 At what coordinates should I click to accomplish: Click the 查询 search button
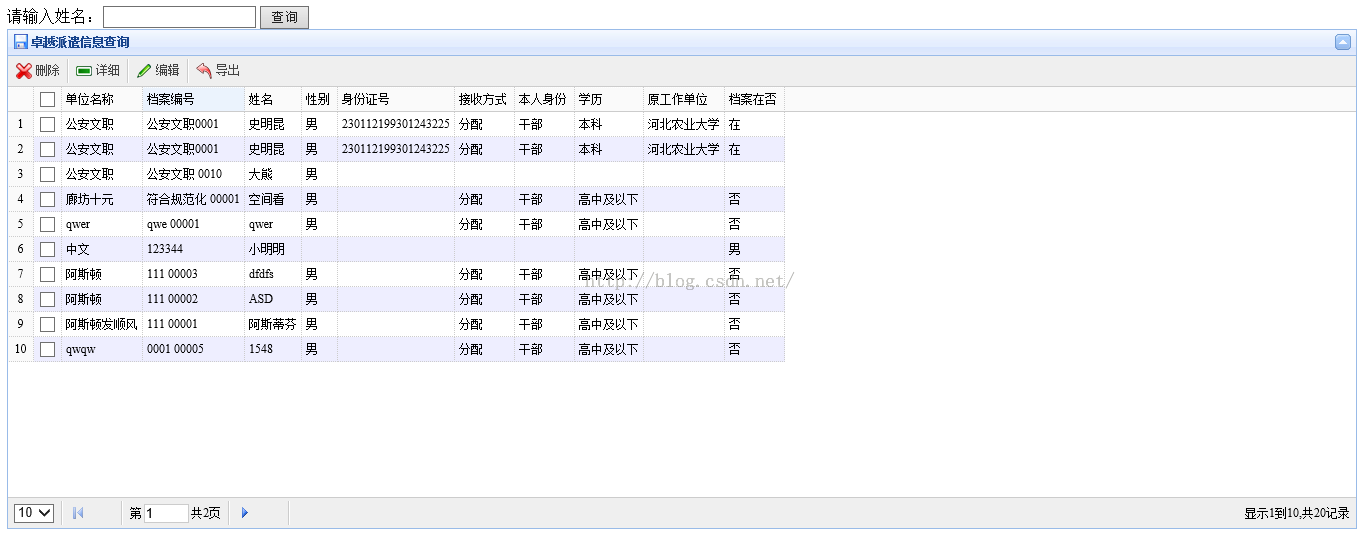pos(284,17)
